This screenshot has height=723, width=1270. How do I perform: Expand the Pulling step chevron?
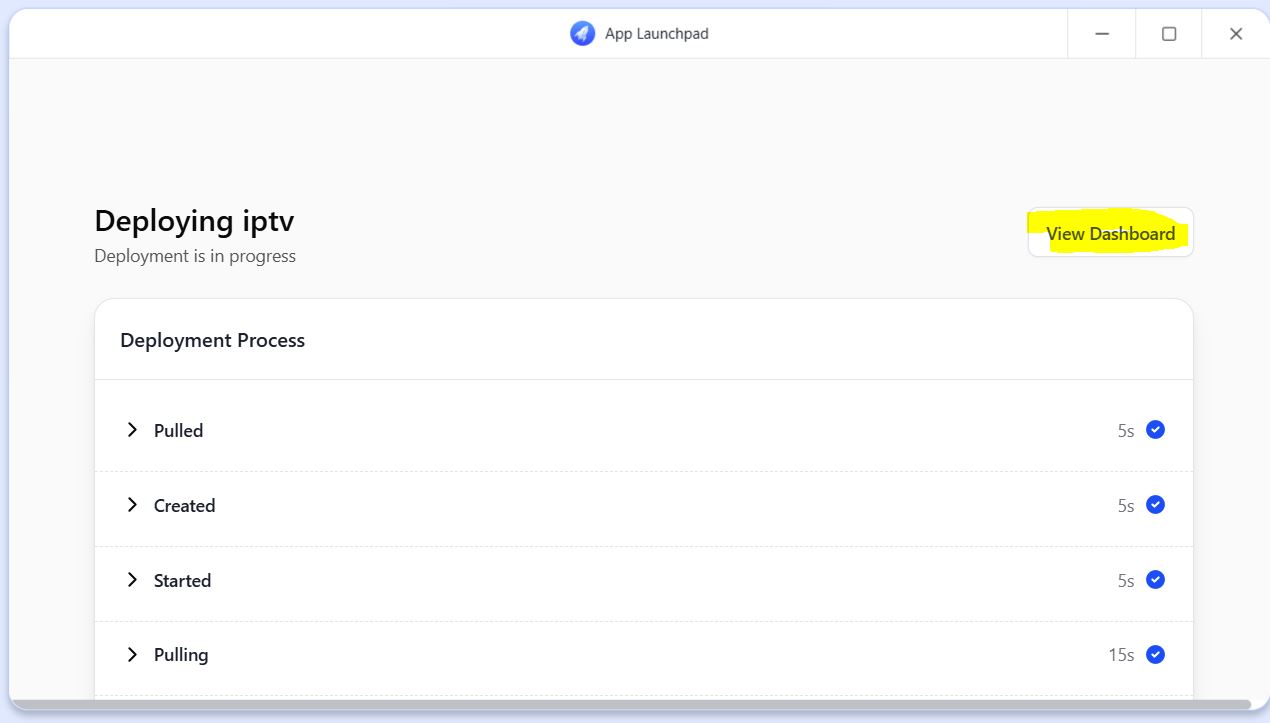point(132,655)
